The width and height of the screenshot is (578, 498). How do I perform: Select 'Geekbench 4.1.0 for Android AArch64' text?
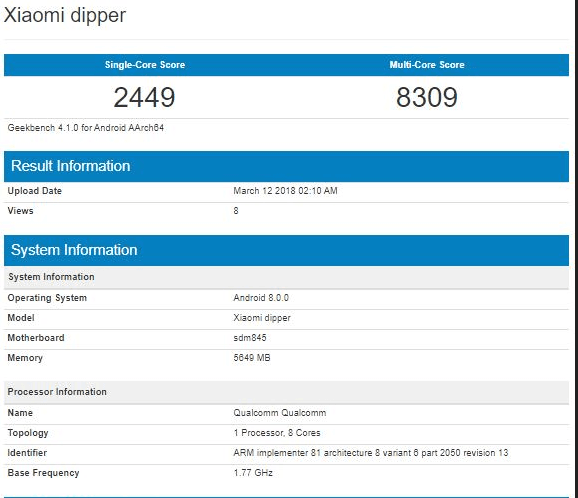pos(86,128)
